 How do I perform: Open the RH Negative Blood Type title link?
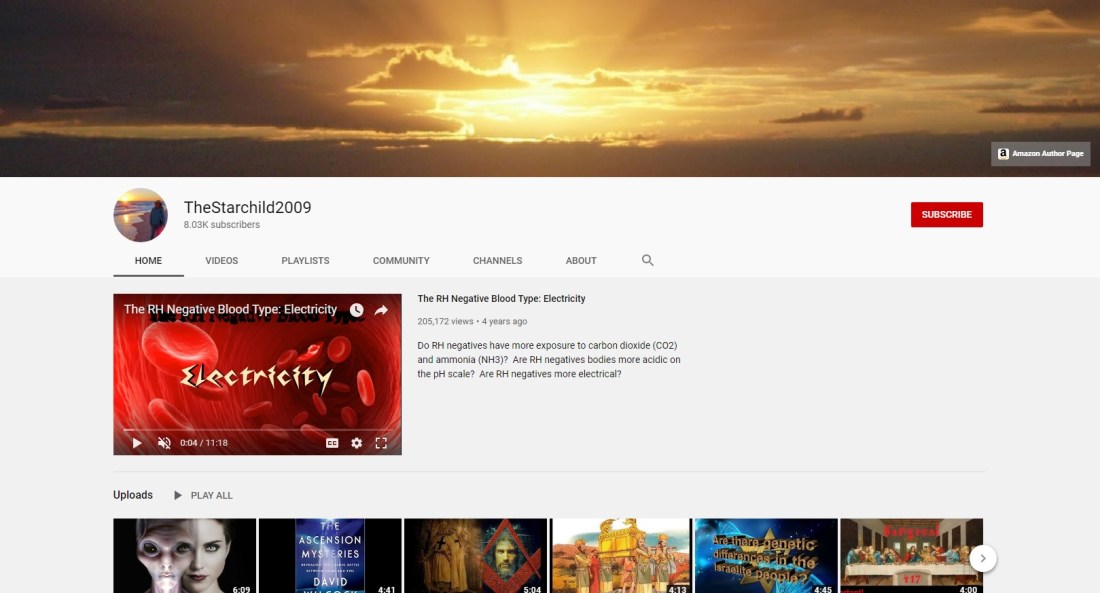point(501,299)
